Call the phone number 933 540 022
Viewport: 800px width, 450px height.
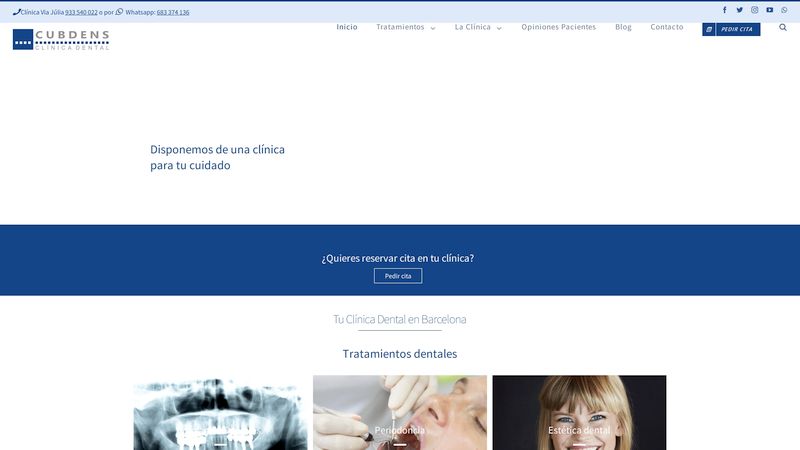tap(81, 12)
